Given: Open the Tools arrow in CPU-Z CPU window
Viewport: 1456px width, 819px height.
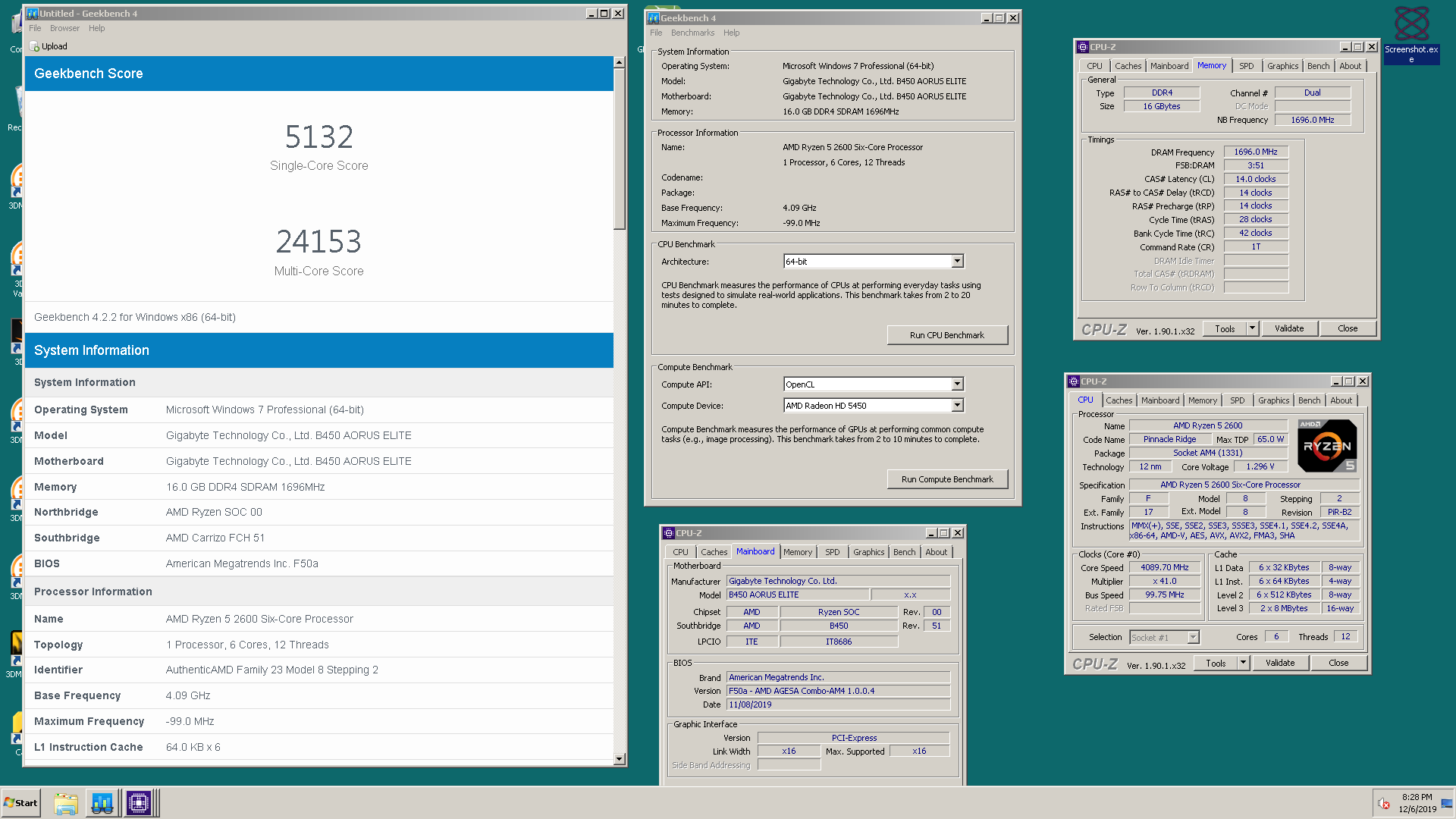Looking at the screenshot, I should [x=1244, y=663].
